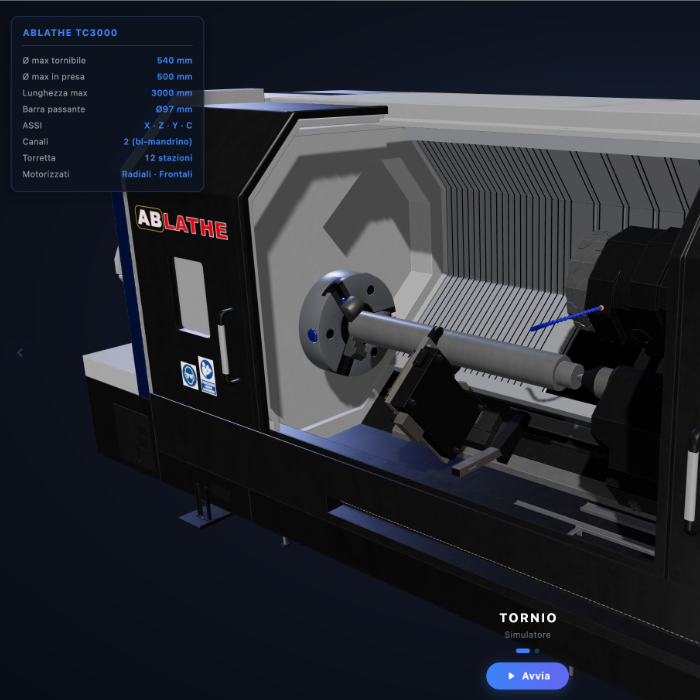Select the first carousel page indicator

click(x=523, y=650)
